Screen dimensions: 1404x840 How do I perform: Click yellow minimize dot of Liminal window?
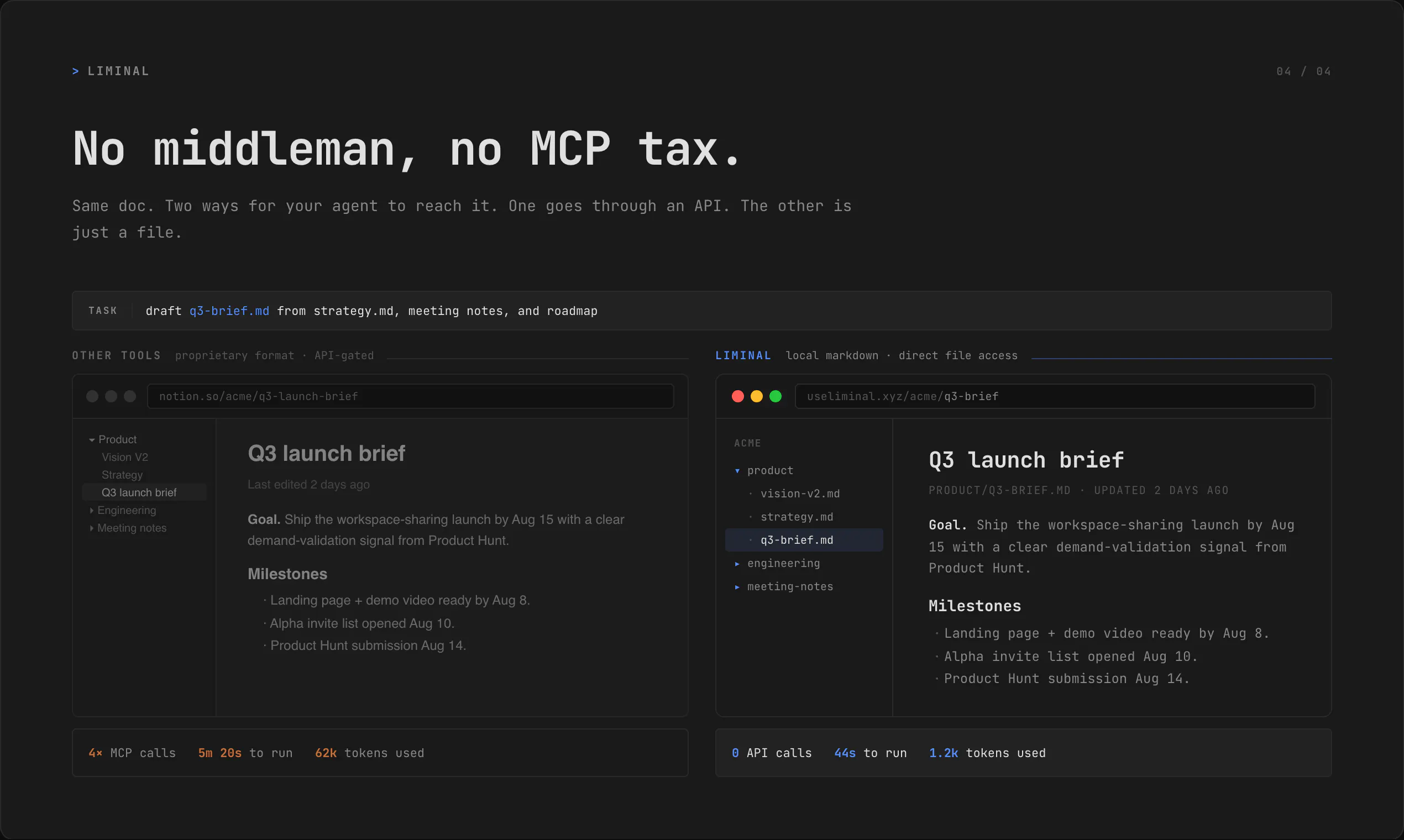pyautogui.click(x=756, y=396)
